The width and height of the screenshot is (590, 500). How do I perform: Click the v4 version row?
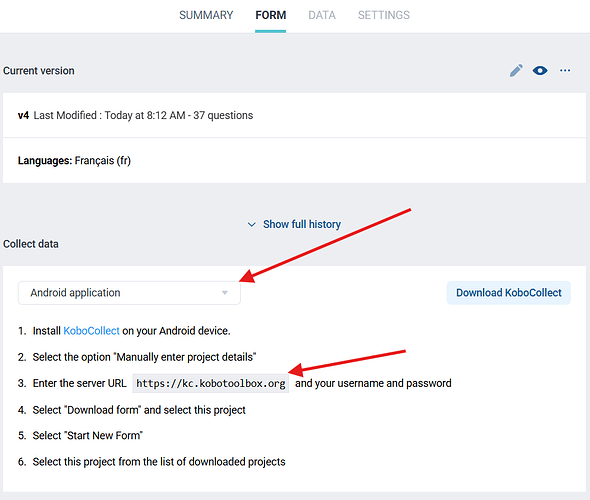coord(294,115)
